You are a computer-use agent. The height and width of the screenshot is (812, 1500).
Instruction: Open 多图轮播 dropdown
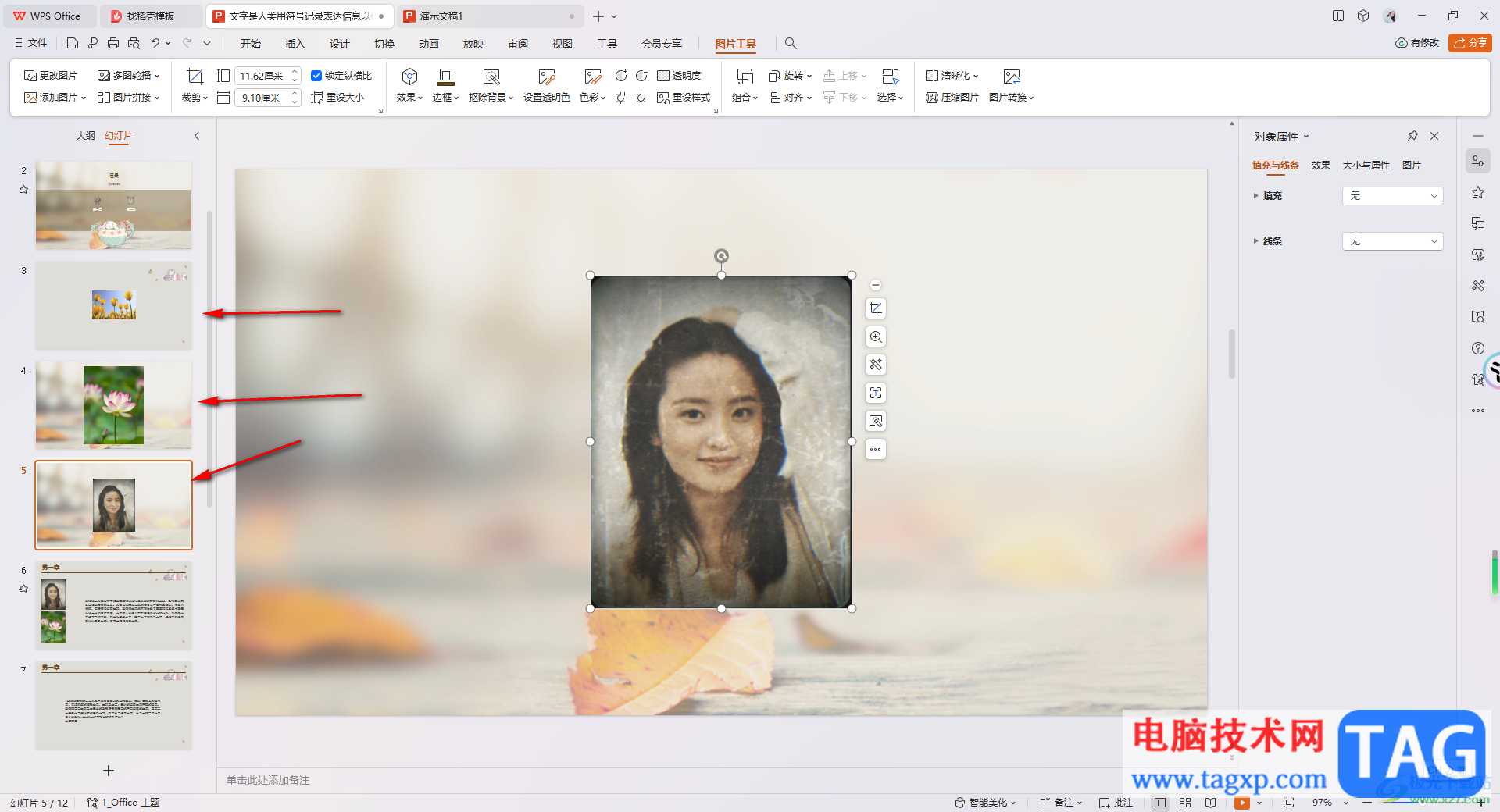(x=128, y=76)
